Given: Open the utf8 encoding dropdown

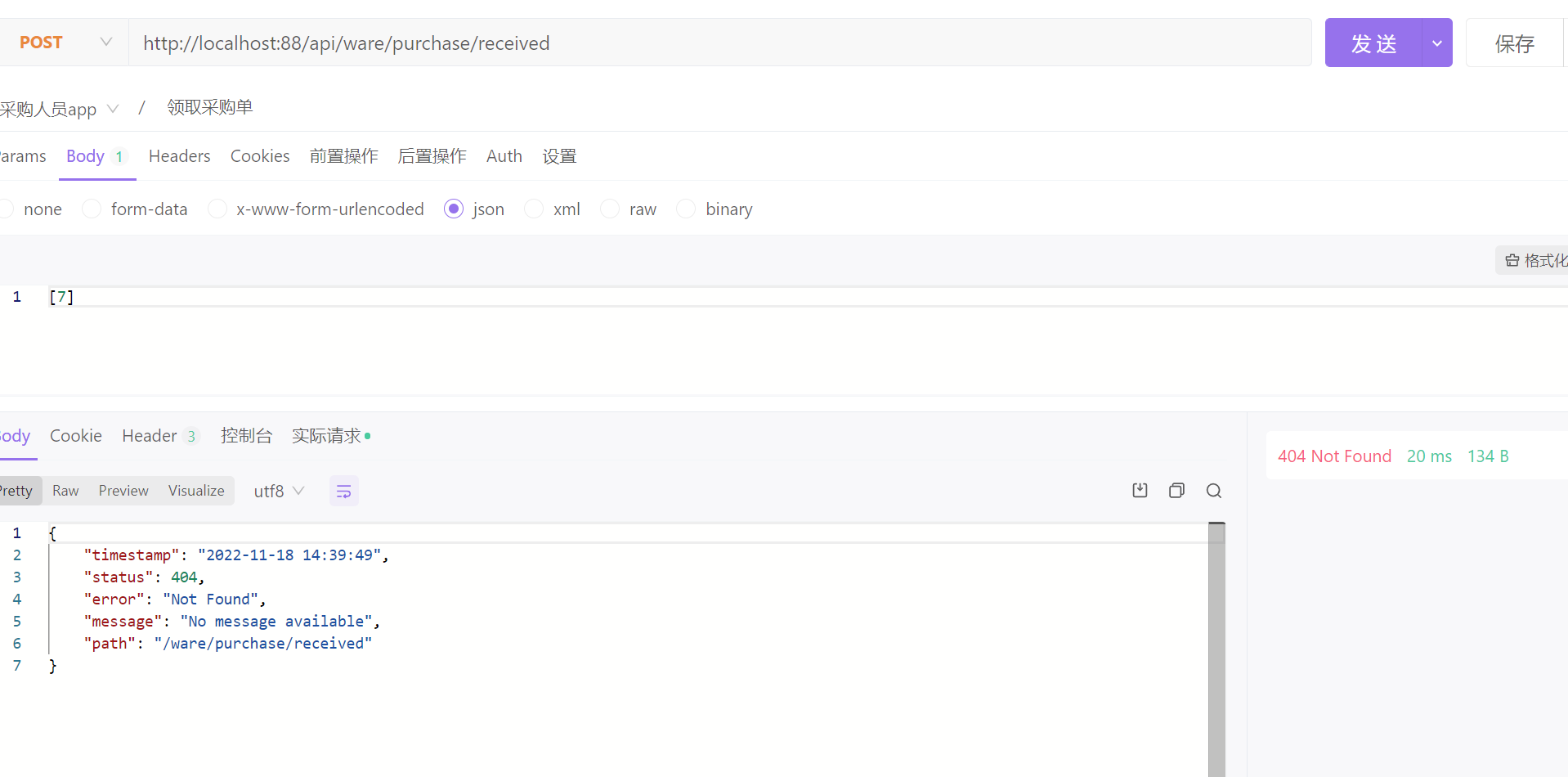Looking at the screenshot, I should (x=279, y=491).
